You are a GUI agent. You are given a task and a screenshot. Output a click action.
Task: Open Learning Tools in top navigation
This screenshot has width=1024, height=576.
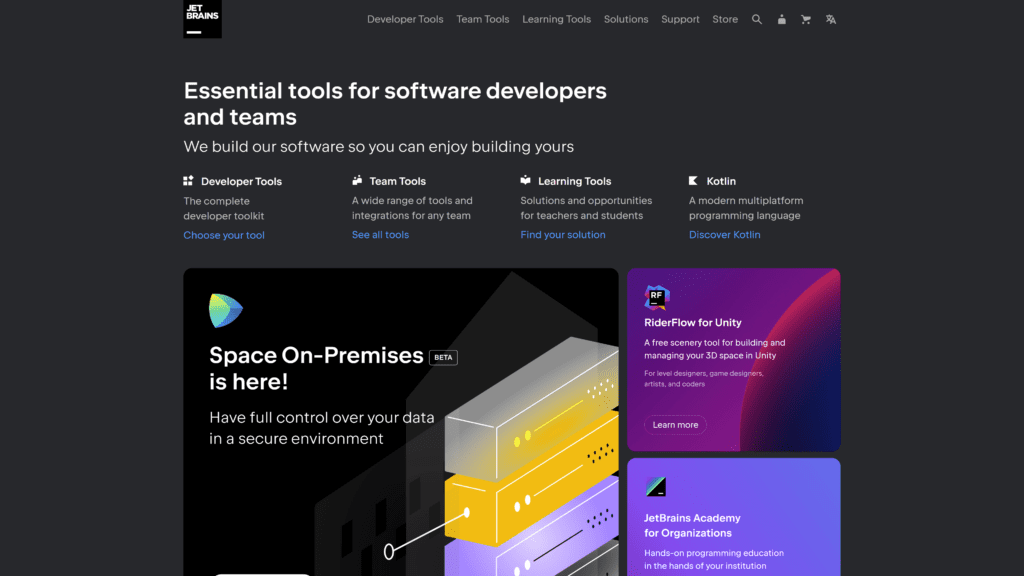point(556,20)
